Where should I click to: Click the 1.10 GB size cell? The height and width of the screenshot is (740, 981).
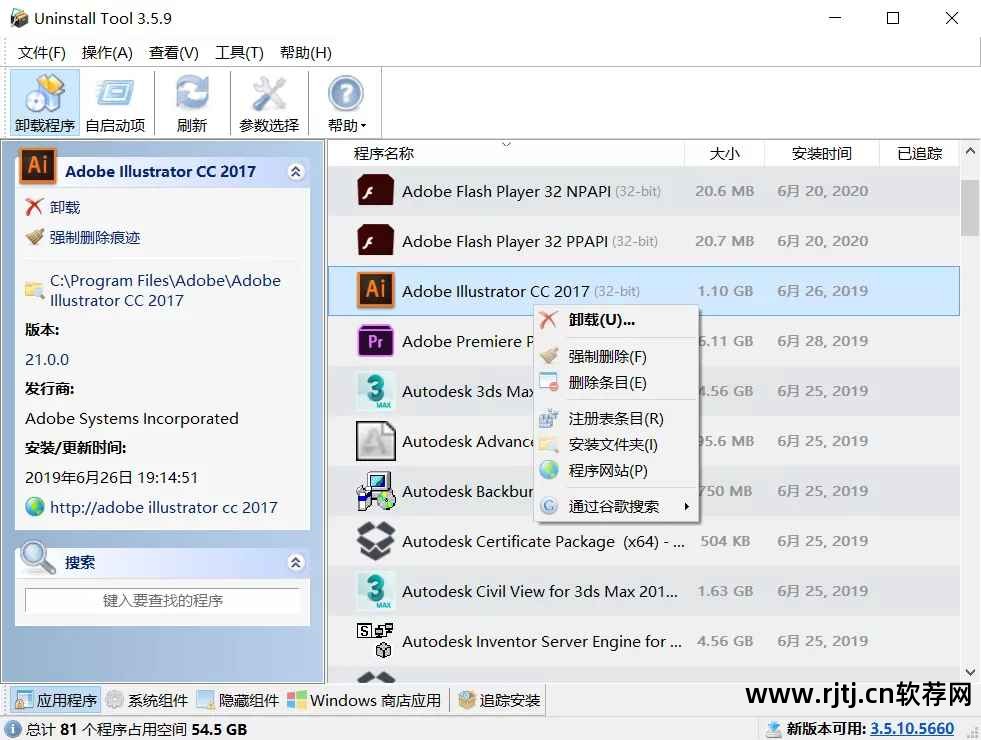725,291
